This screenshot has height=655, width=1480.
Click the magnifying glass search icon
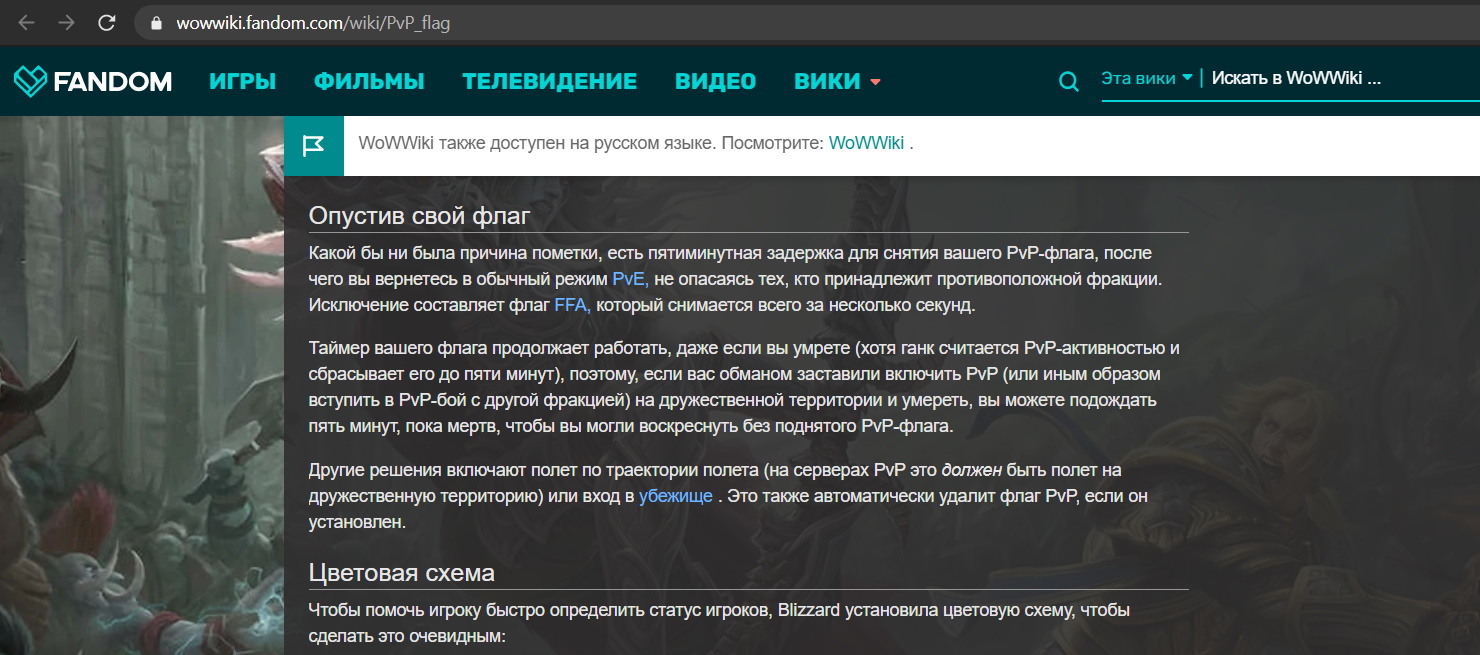(1068, 82)
